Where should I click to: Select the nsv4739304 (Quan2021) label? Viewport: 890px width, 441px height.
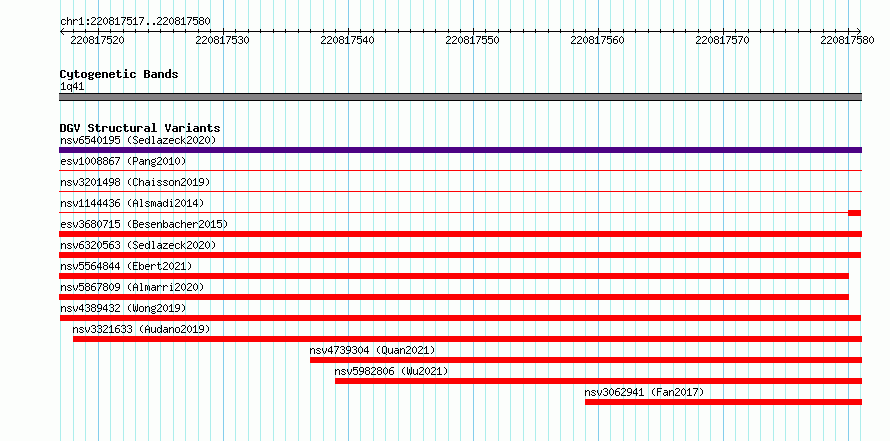(372, 350)
